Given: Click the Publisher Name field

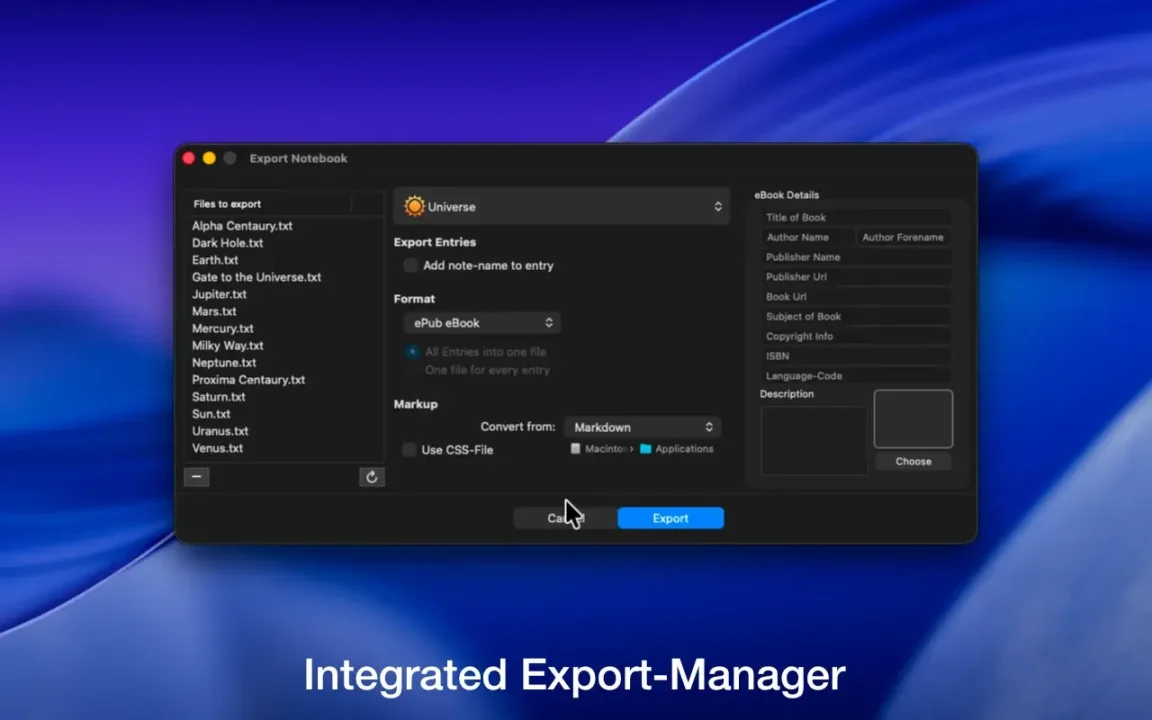Looking at the screenshot, I should pyautogui.click(x=856, y=257).
